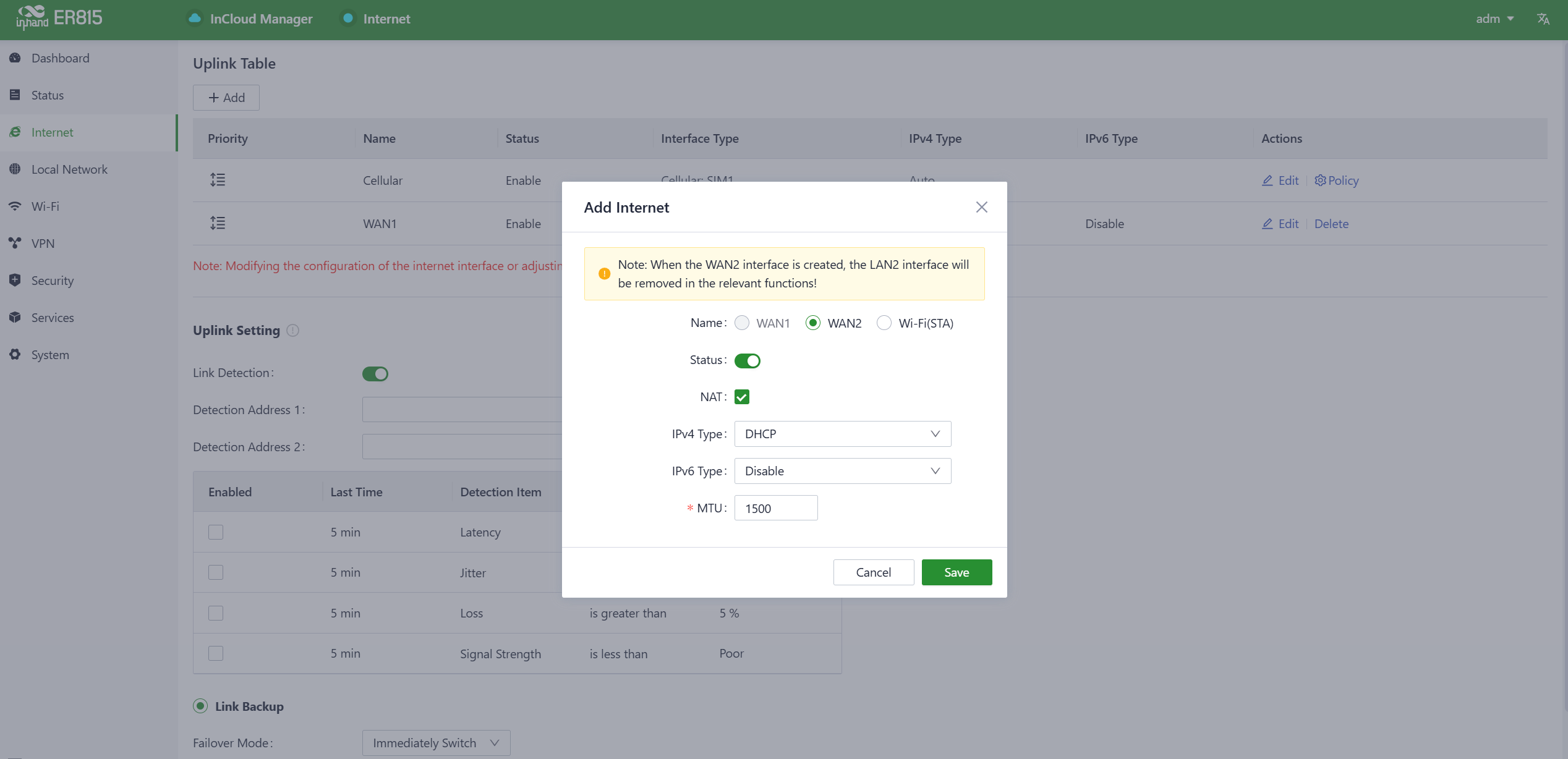Click the MTU input field
This screenshot has width=1568, height=759.
pos(775,508)
